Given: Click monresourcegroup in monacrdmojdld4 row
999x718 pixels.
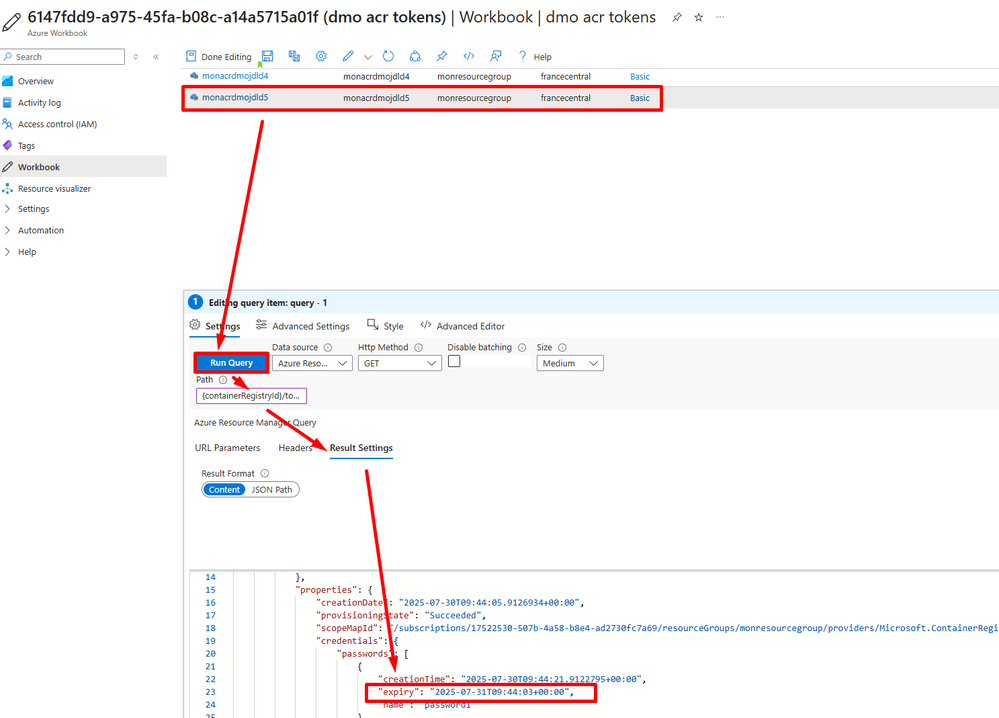Looking at the screenshot, I should [x=474, y=76].
